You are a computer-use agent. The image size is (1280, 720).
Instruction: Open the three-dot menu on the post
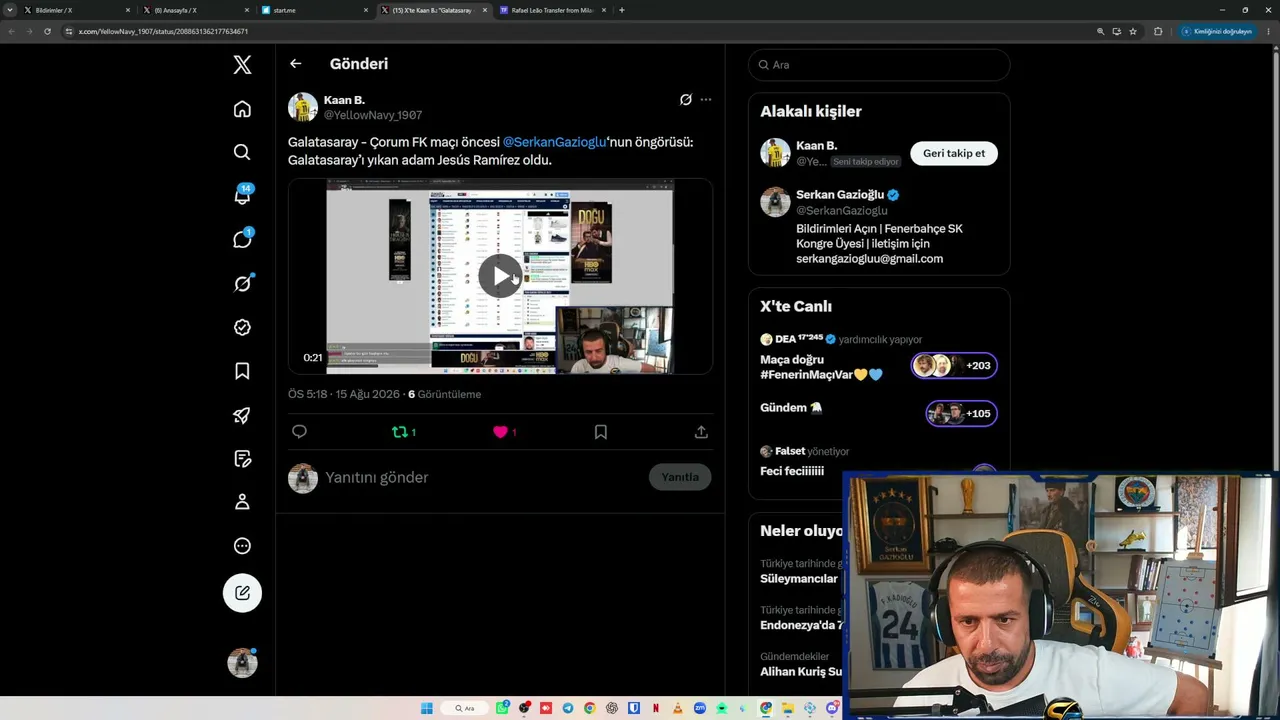click(706, 100)
